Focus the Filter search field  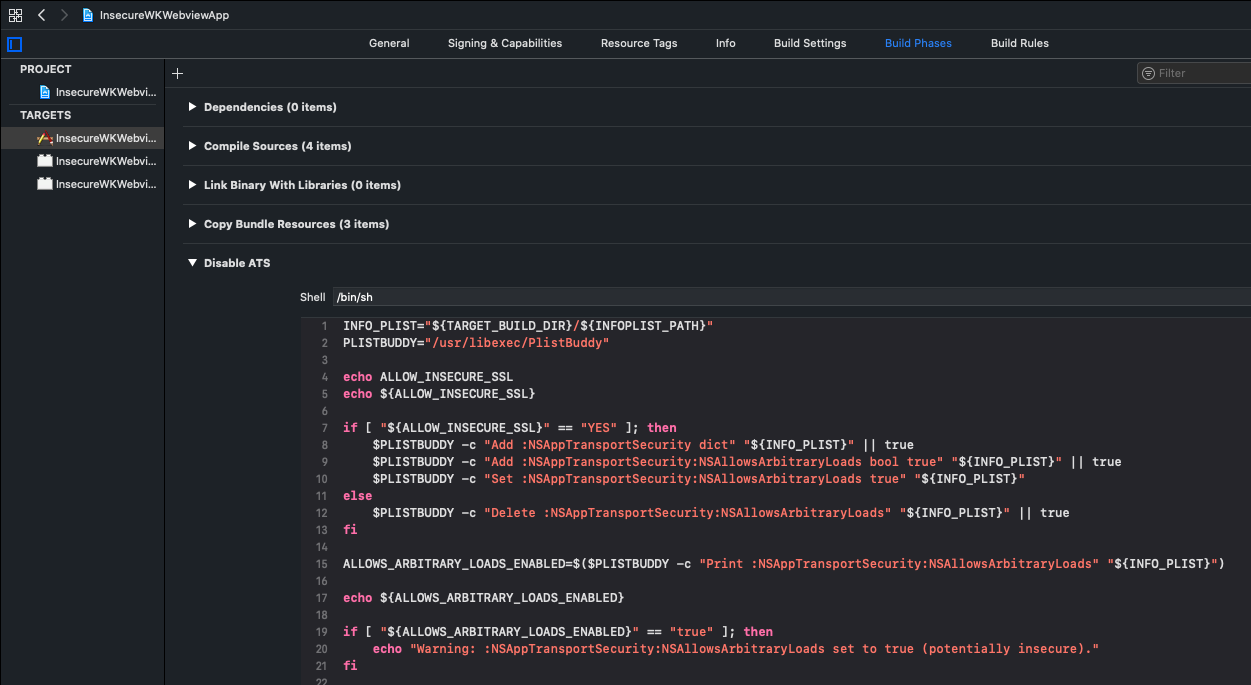tap(1195, 73)
